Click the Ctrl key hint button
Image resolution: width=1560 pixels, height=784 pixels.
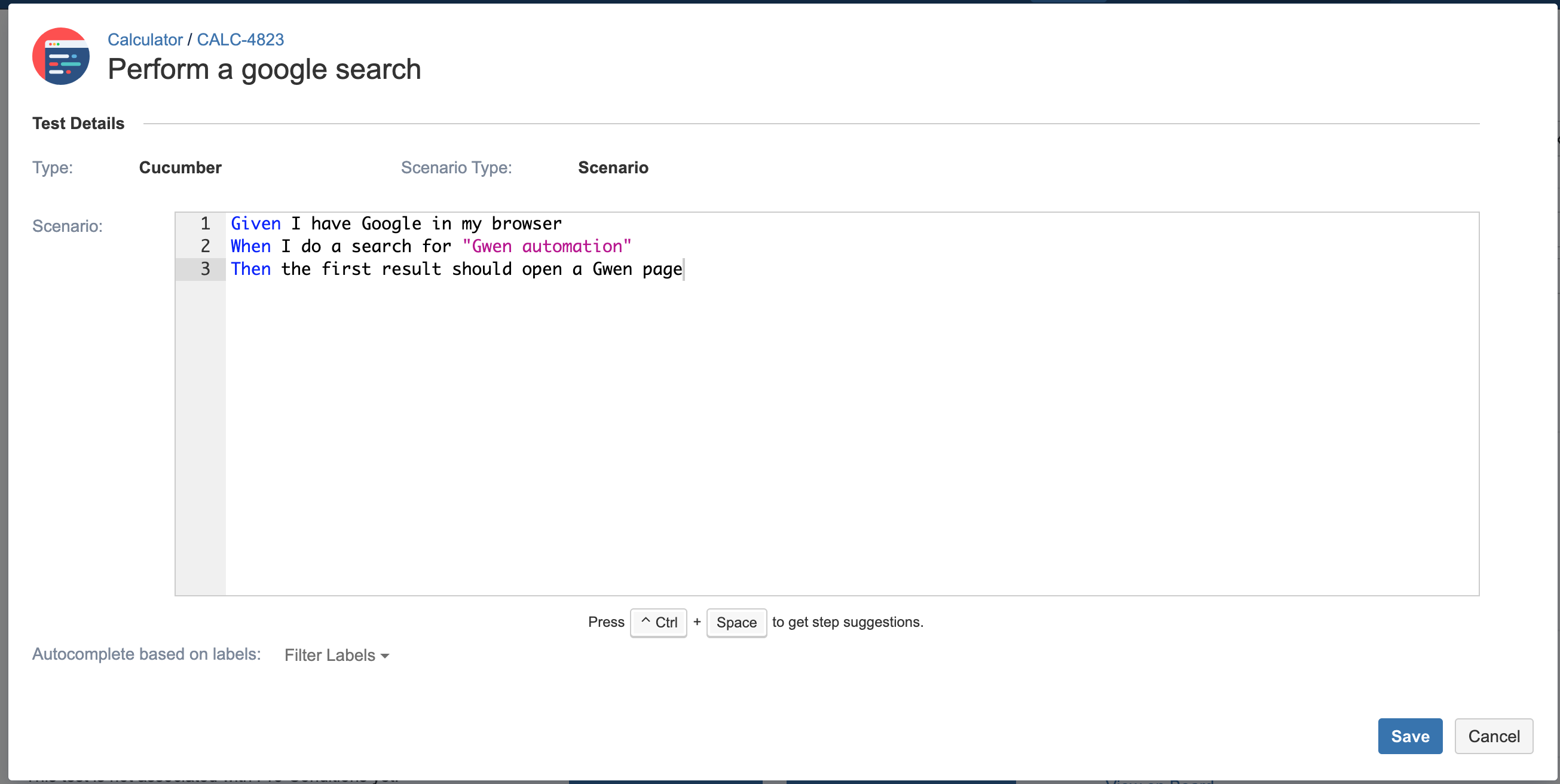[x=658, y=622]
